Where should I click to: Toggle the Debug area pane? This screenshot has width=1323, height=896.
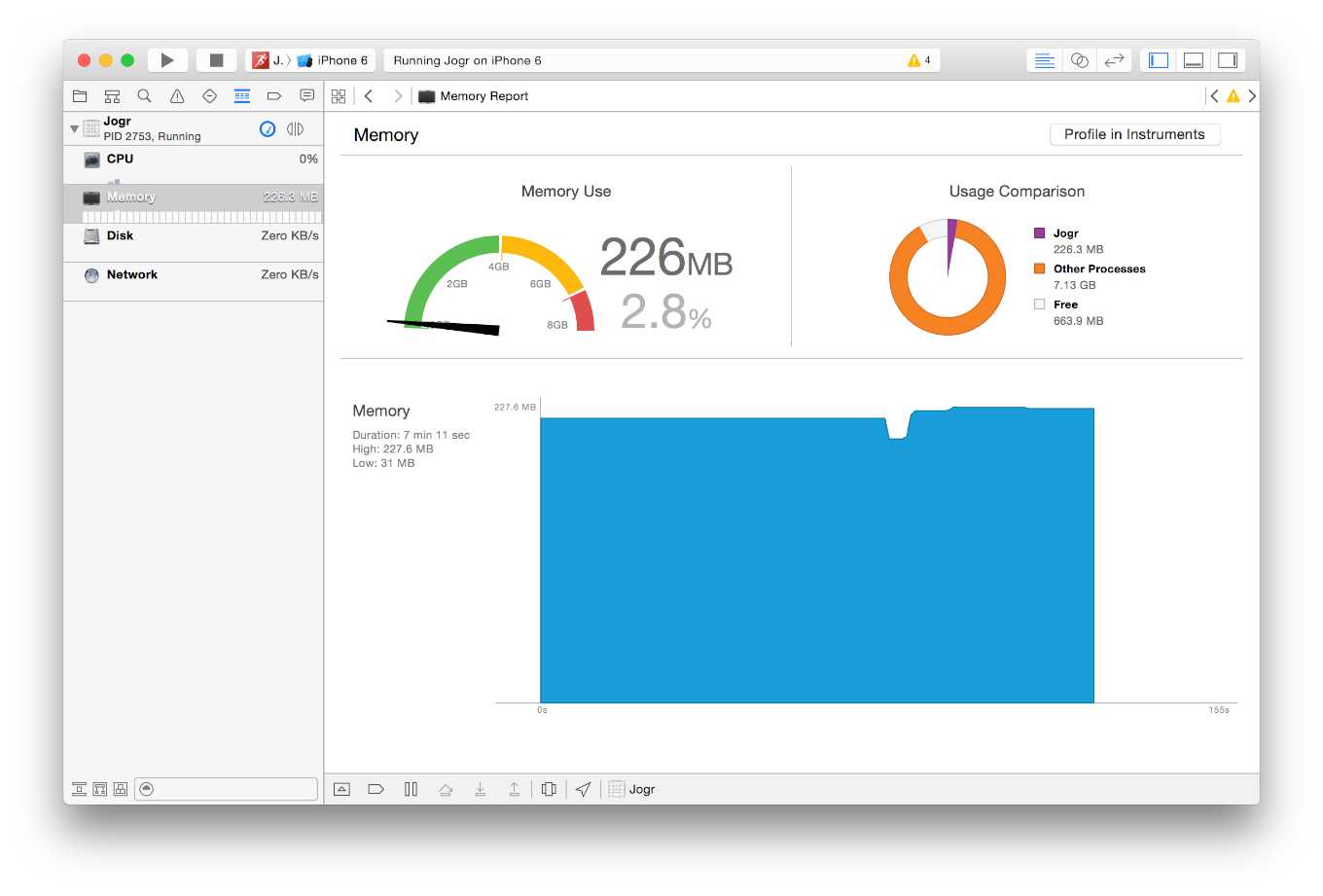tap(1194, 60)
